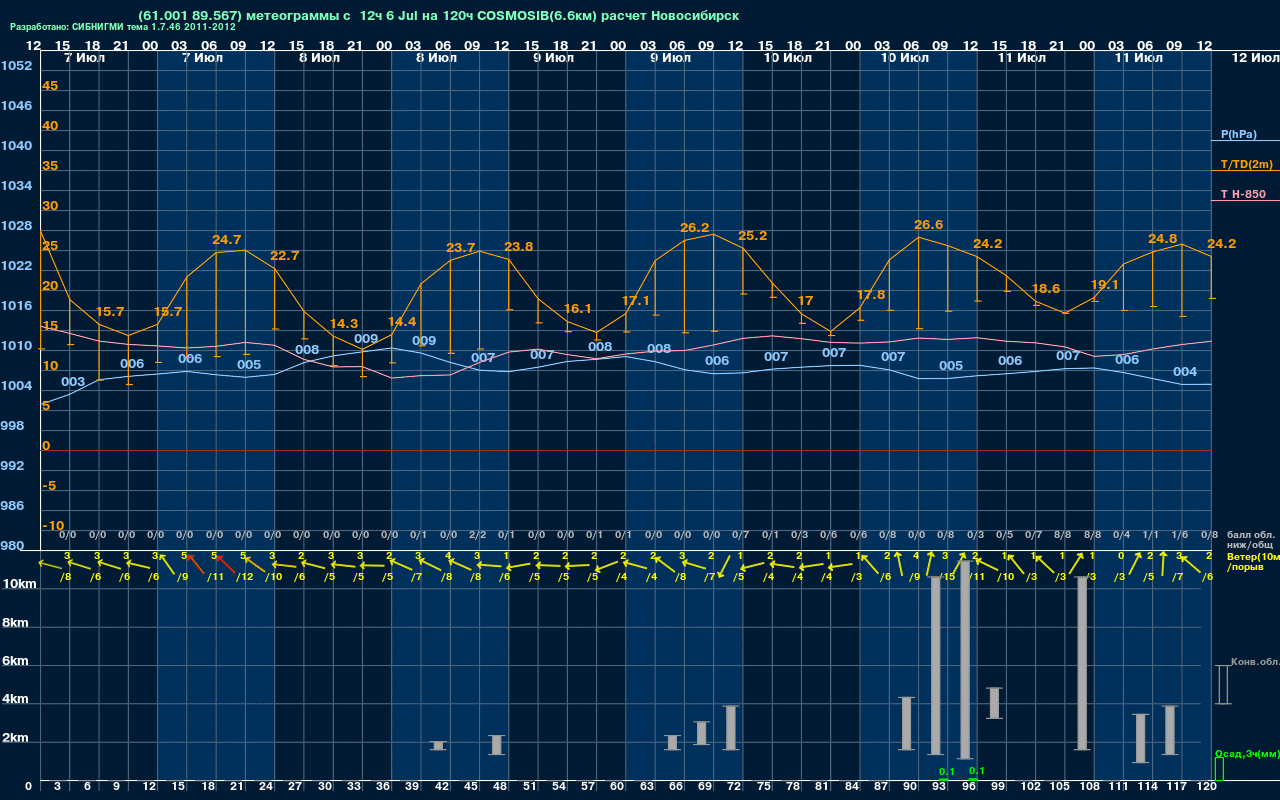Screen dimensions: 1280x800
Task: Click the 19.1 temperature value
Action: tap(1104, 285)
